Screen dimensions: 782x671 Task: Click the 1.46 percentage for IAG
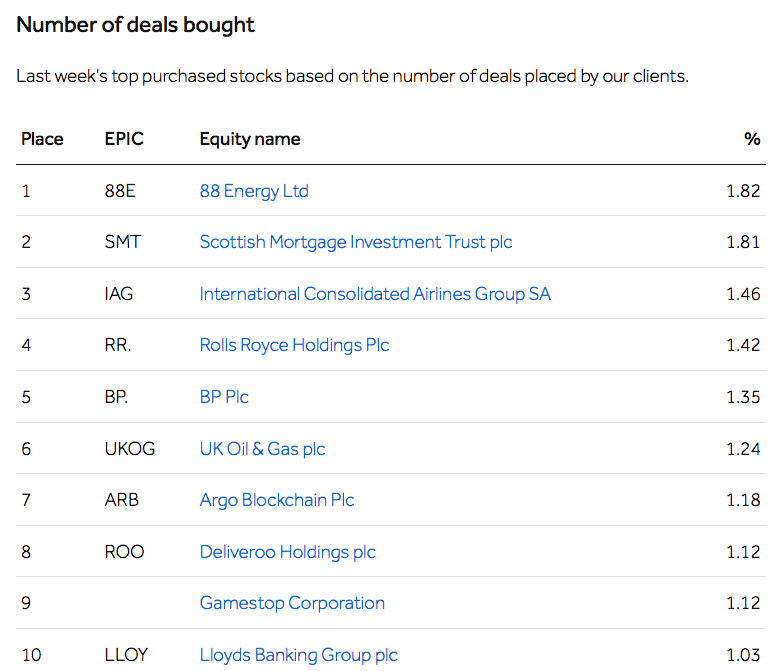743,294
